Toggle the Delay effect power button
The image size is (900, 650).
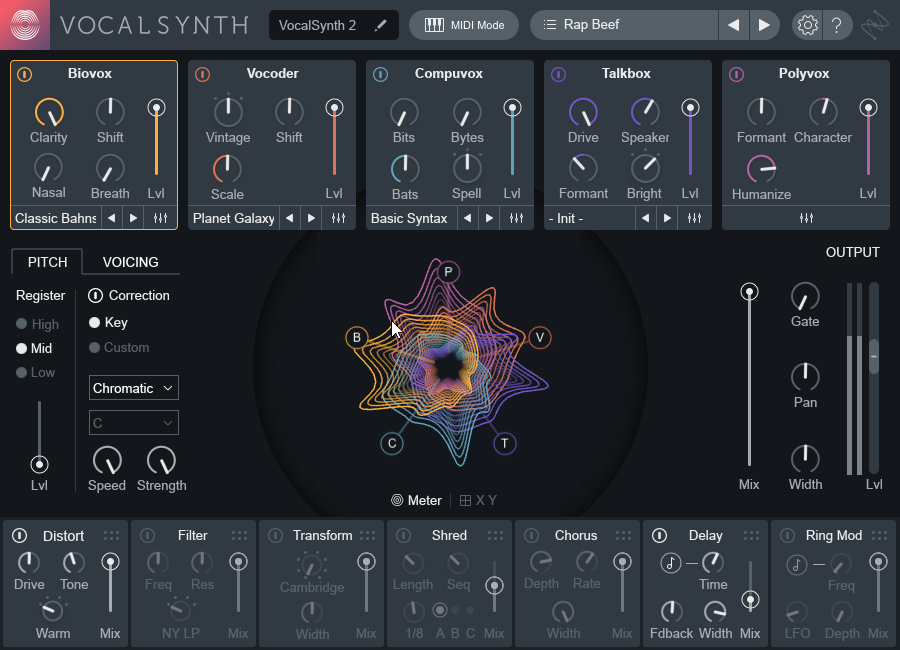660,535
